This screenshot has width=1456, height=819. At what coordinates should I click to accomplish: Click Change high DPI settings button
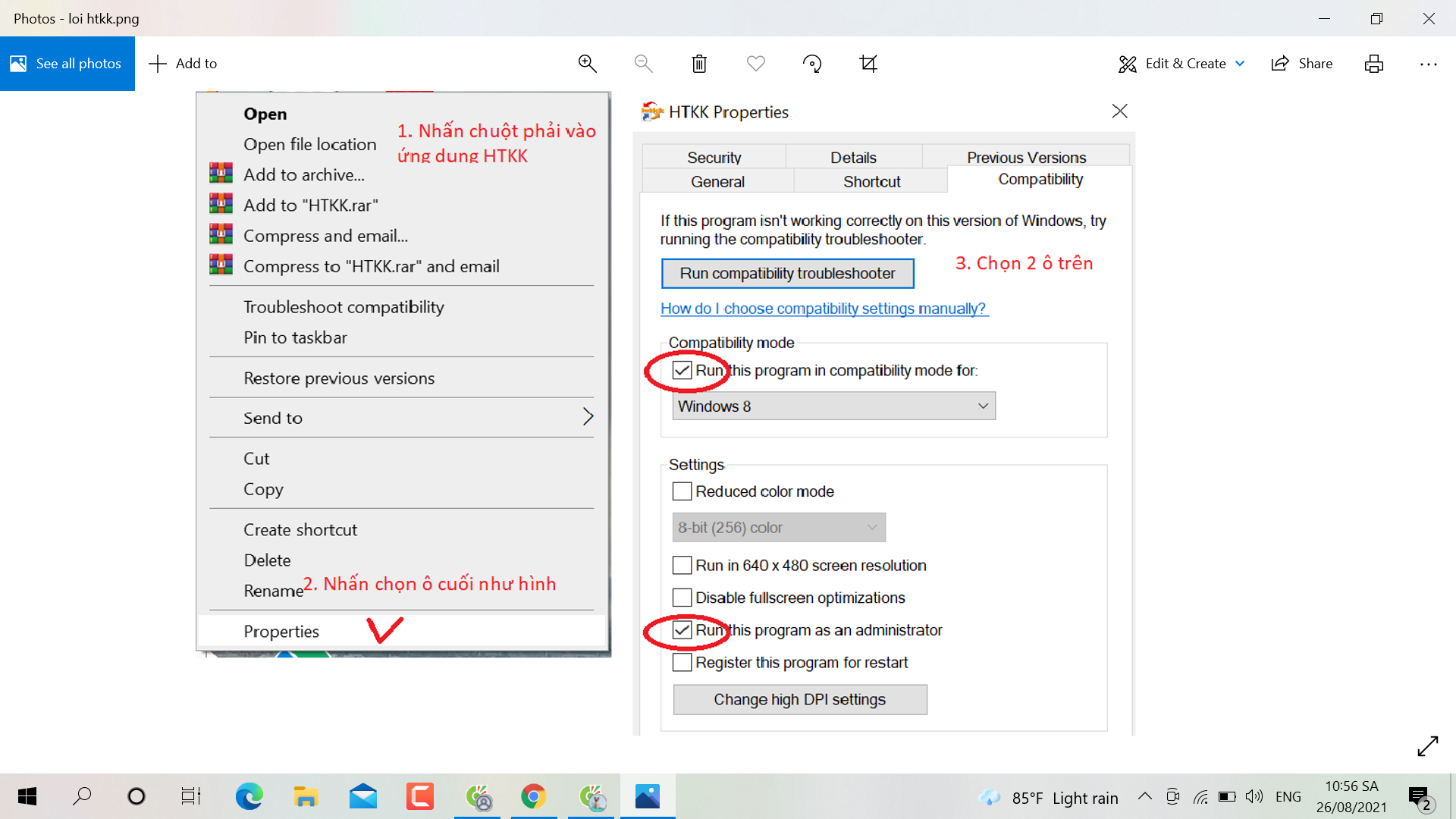click(x=799, y=699)
